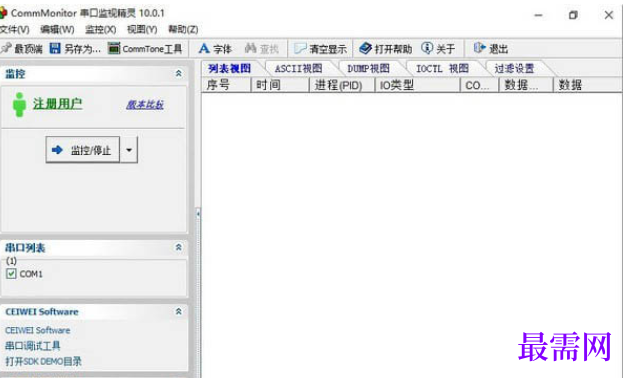Click the green registered-user figure icon
Screen dimensions: 630x378
pyautogui.click(x=19, y=105)
